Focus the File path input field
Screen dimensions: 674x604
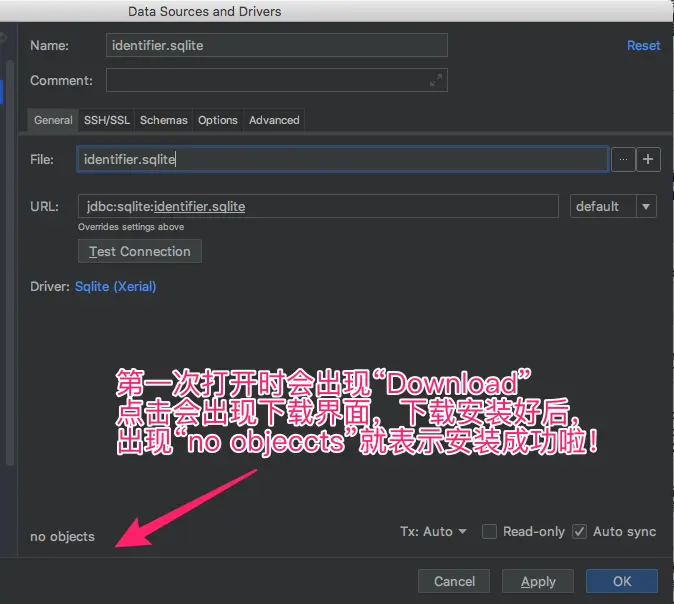click(x=343, y=159)
